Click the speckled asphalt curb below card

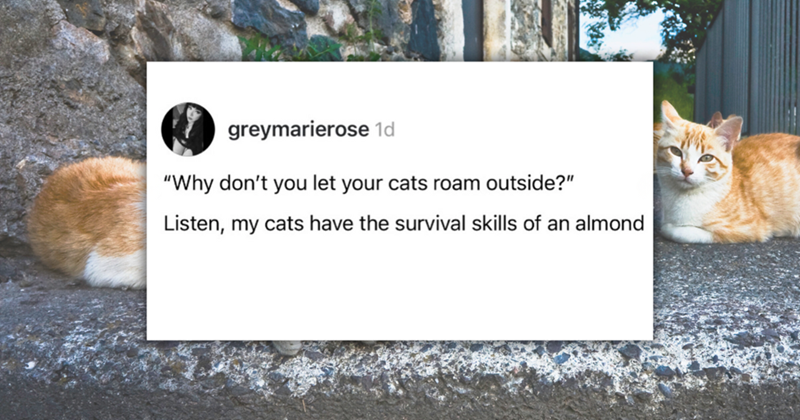pyautogui.click(x=399, y=373)
